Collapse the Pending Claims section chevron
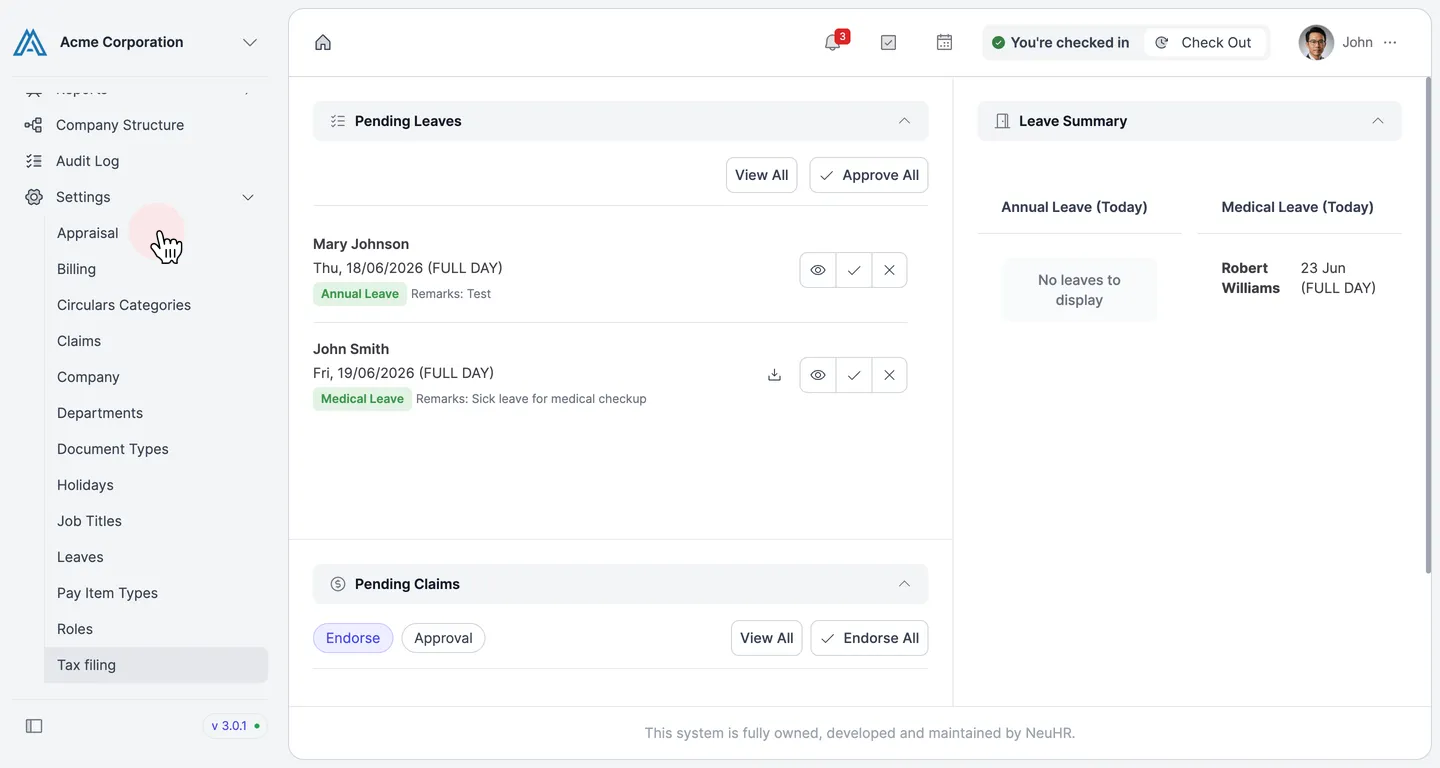This screenshot has height=768, width=1440. 904,584
